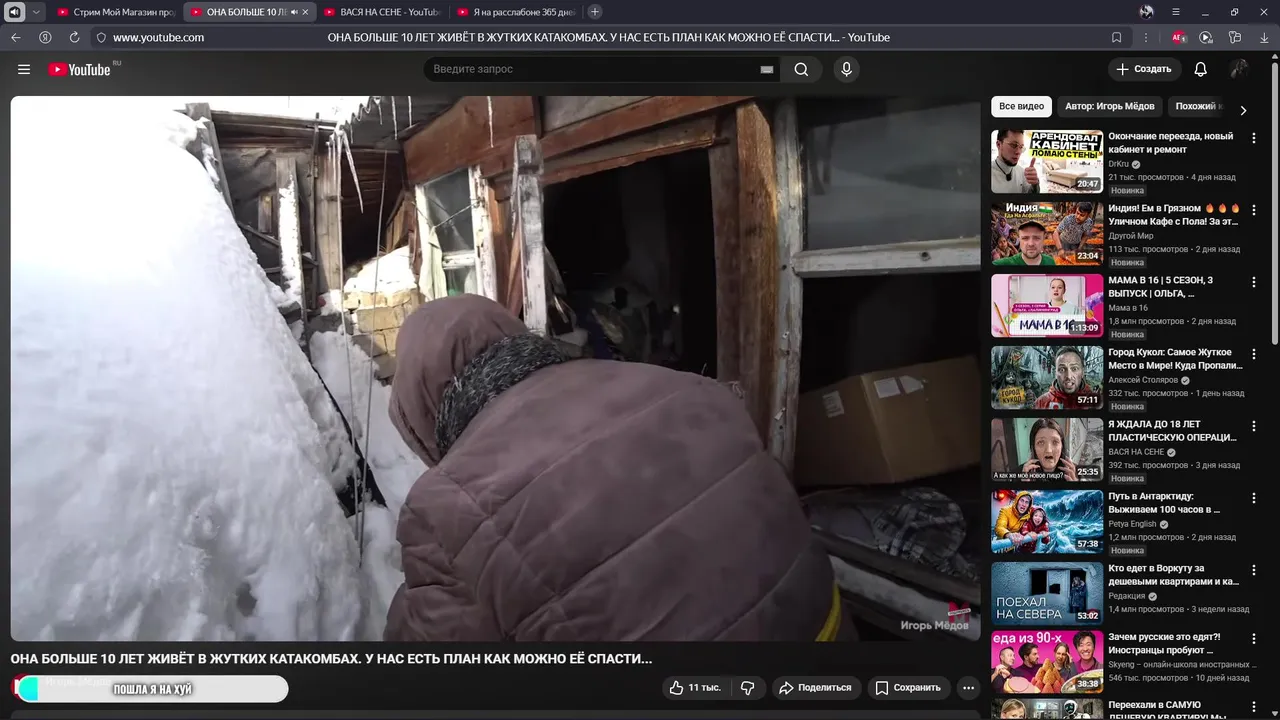This screenshot has height=720, width=1280.
Task: Open the browser profile avatar
Action: [x=1146, y=12]
